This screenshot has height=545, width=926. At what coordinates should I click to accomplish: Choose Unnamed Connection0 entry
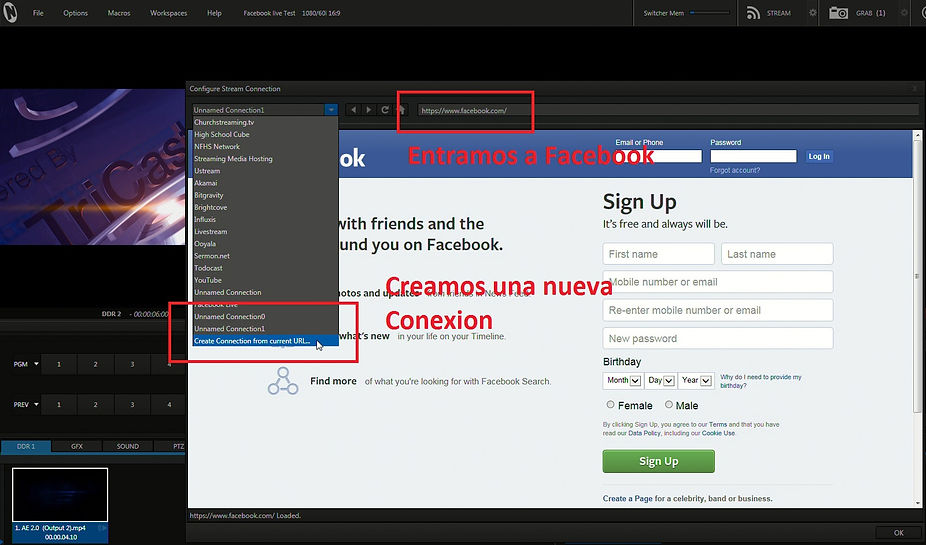tap(265, 316)
